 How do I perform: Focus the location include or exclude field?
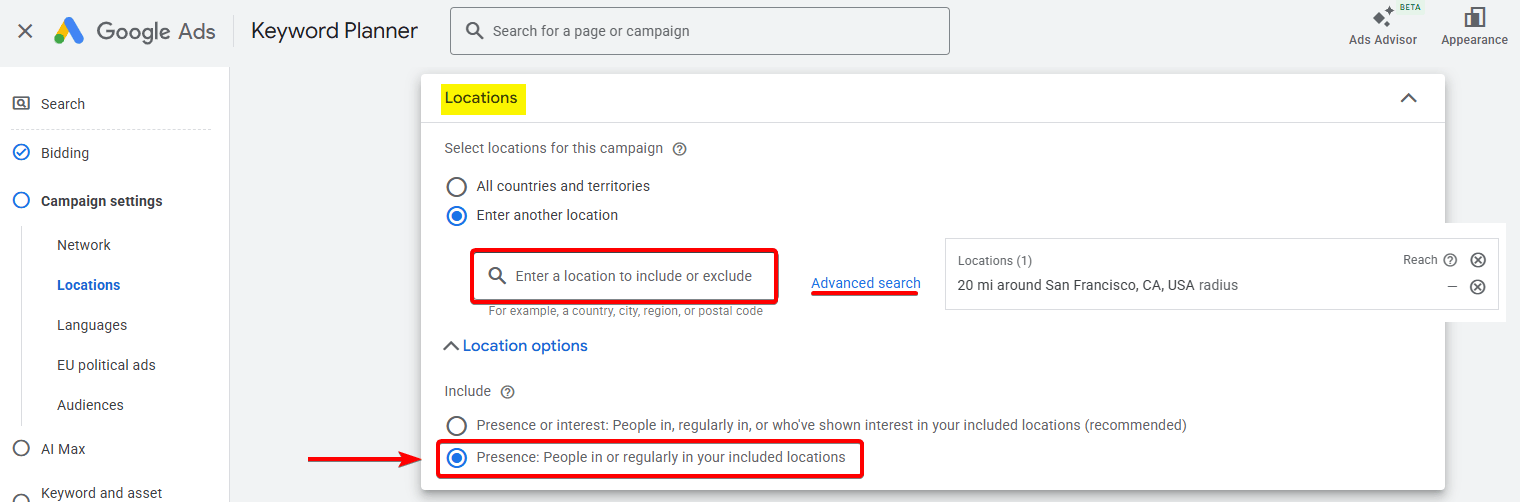point(624,276)
